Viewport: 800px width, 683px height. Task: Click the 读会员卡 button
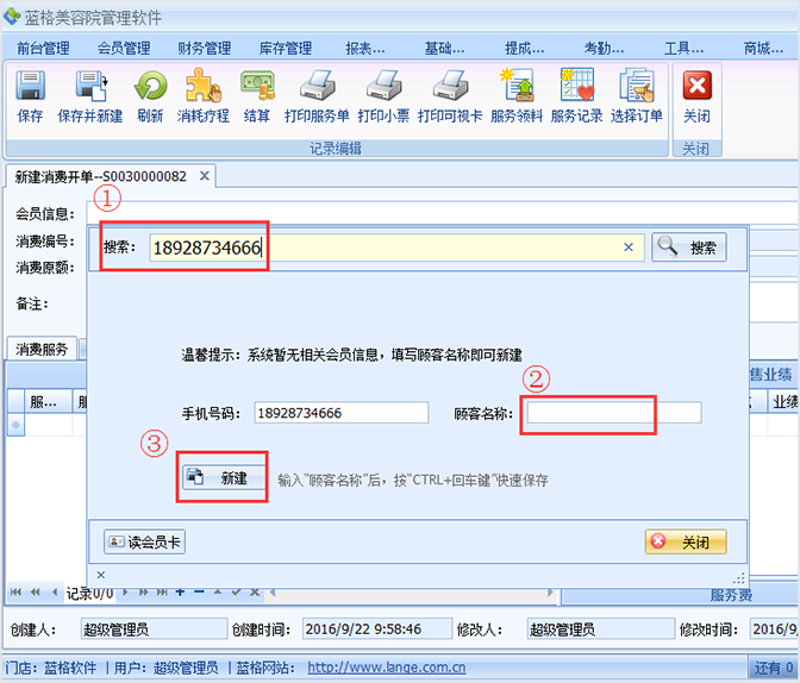pos(144,542)
